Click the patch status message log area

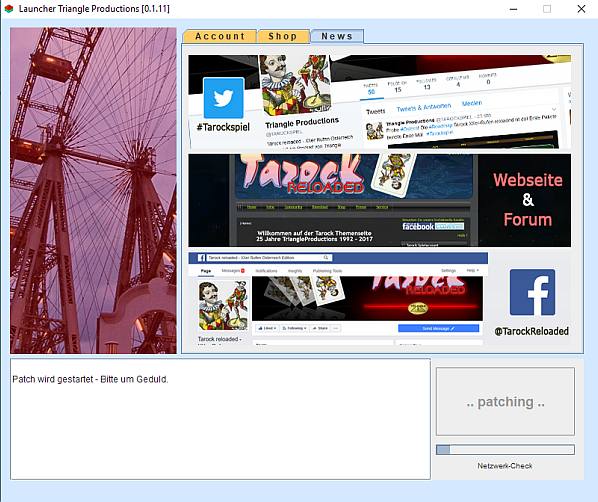220,419
